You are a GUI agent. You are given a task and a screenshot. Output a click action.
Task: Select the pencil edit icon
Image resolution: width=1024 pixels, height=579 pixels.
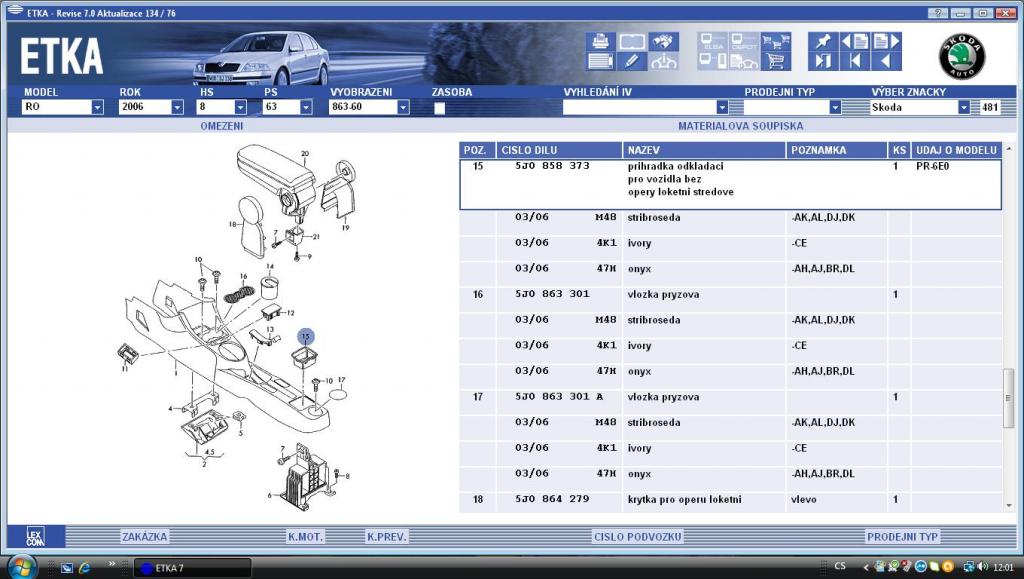click(632, 61)
